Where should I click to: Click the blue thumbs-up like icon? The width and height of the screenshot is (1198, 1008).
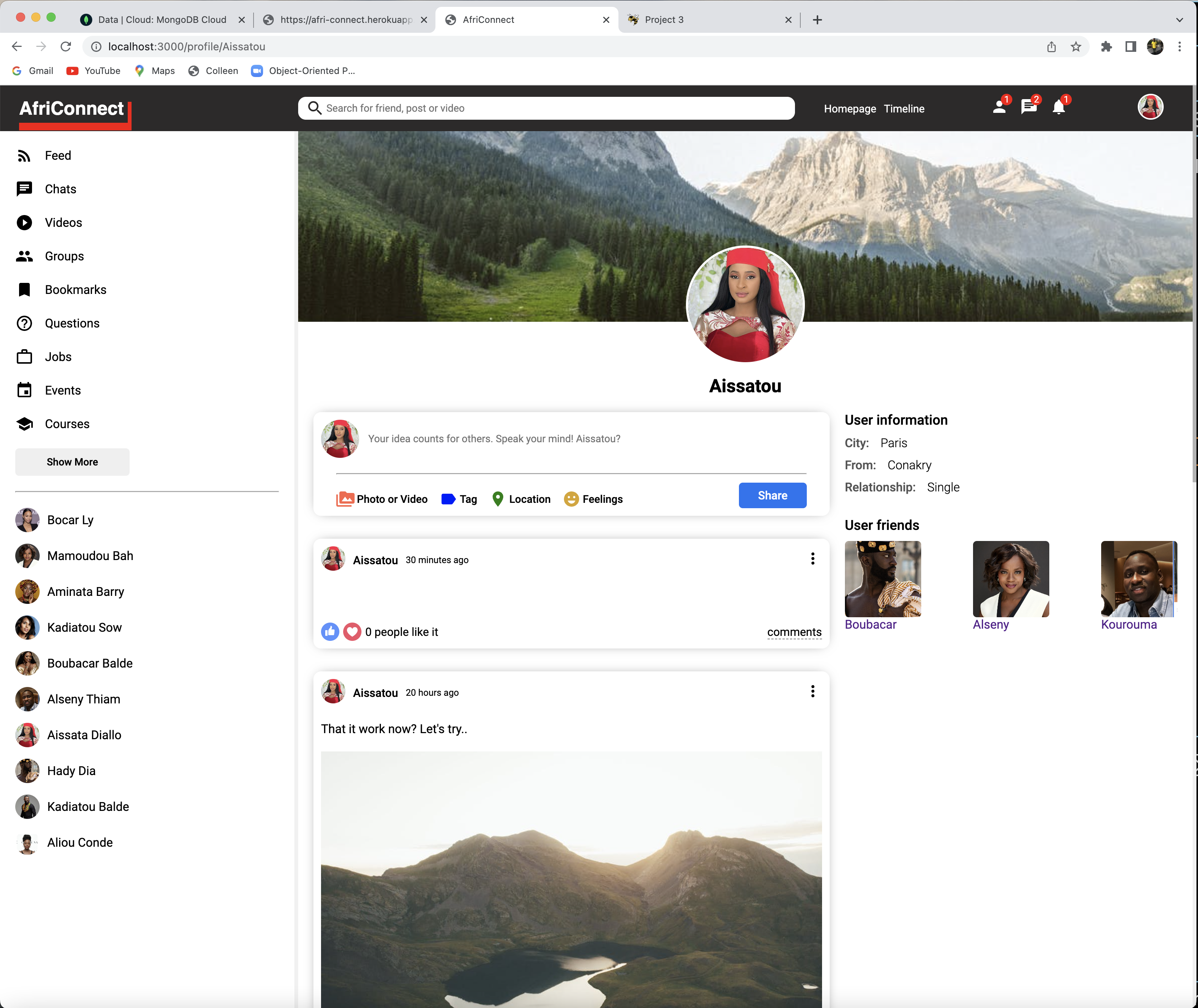pos(330,631)
